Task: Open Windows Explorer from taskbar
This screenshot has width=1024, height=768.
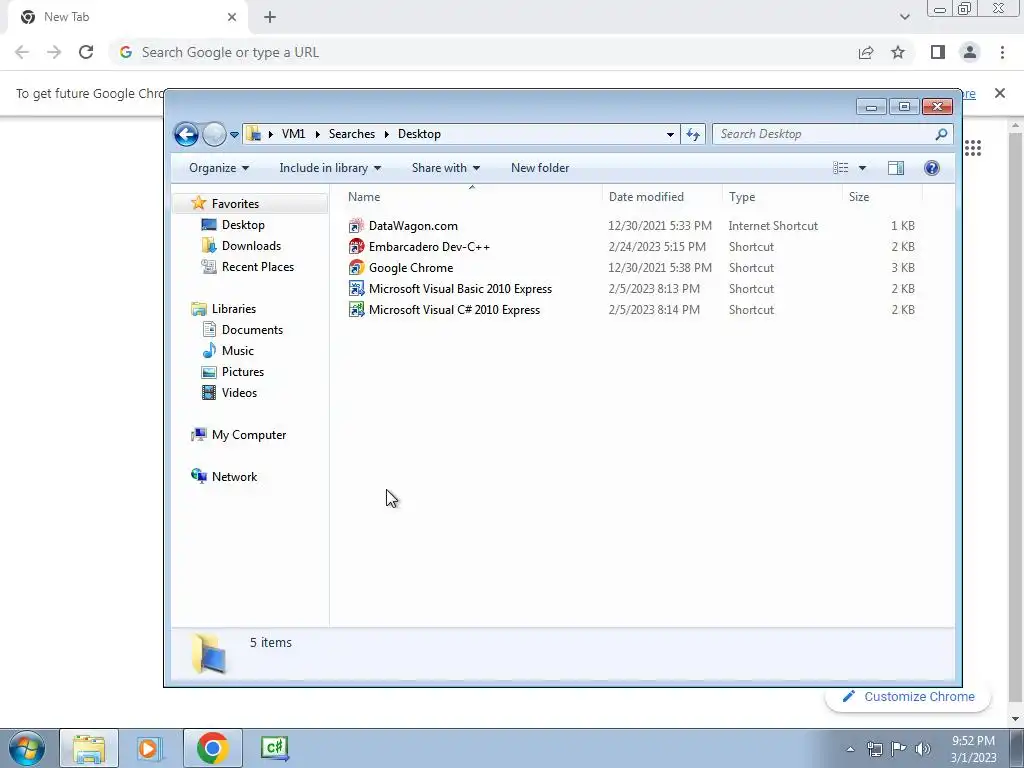Action: click(x=89, y=748)
